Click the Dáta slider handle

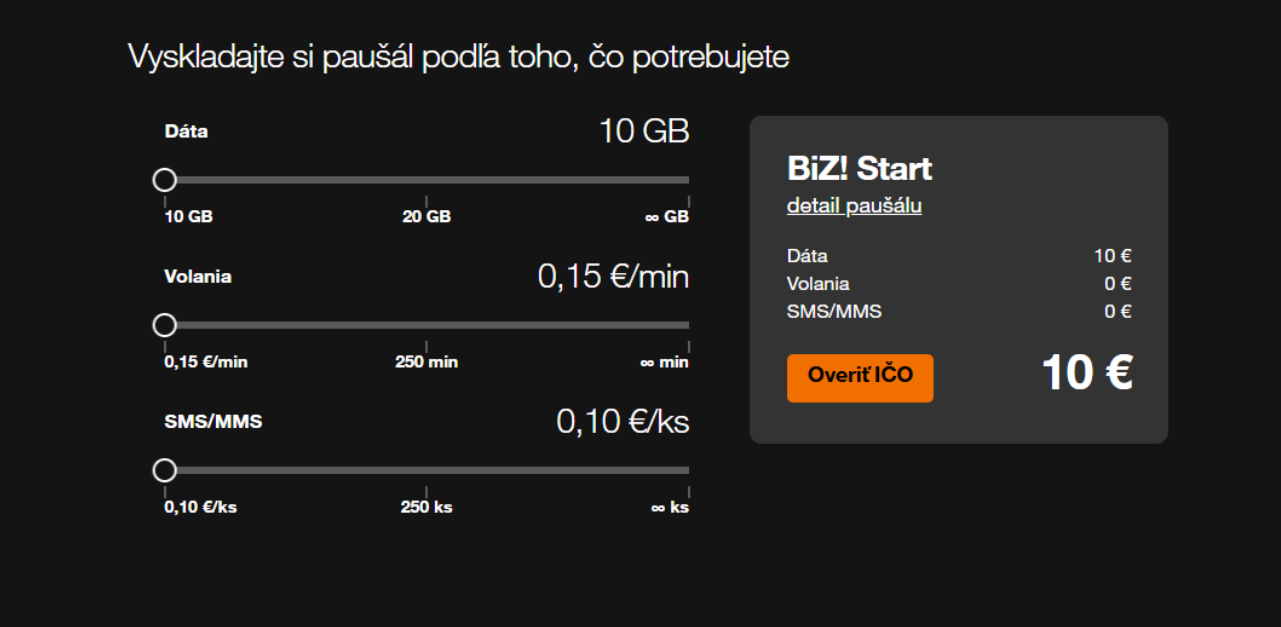165,180
